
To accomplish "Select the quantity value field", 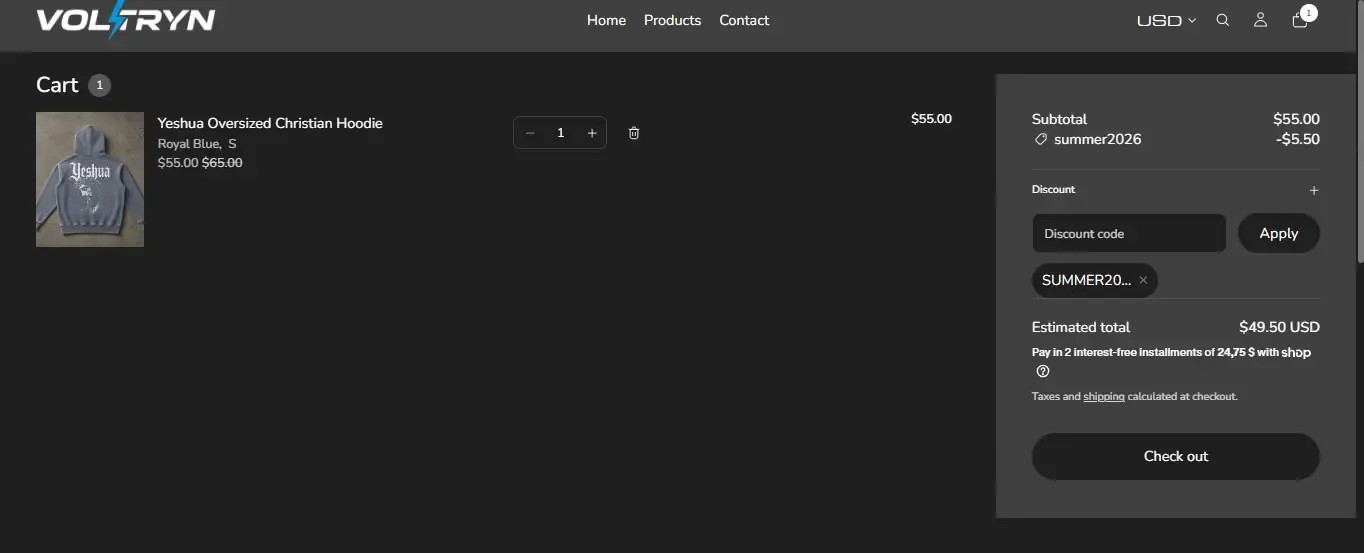I will 561,133.
